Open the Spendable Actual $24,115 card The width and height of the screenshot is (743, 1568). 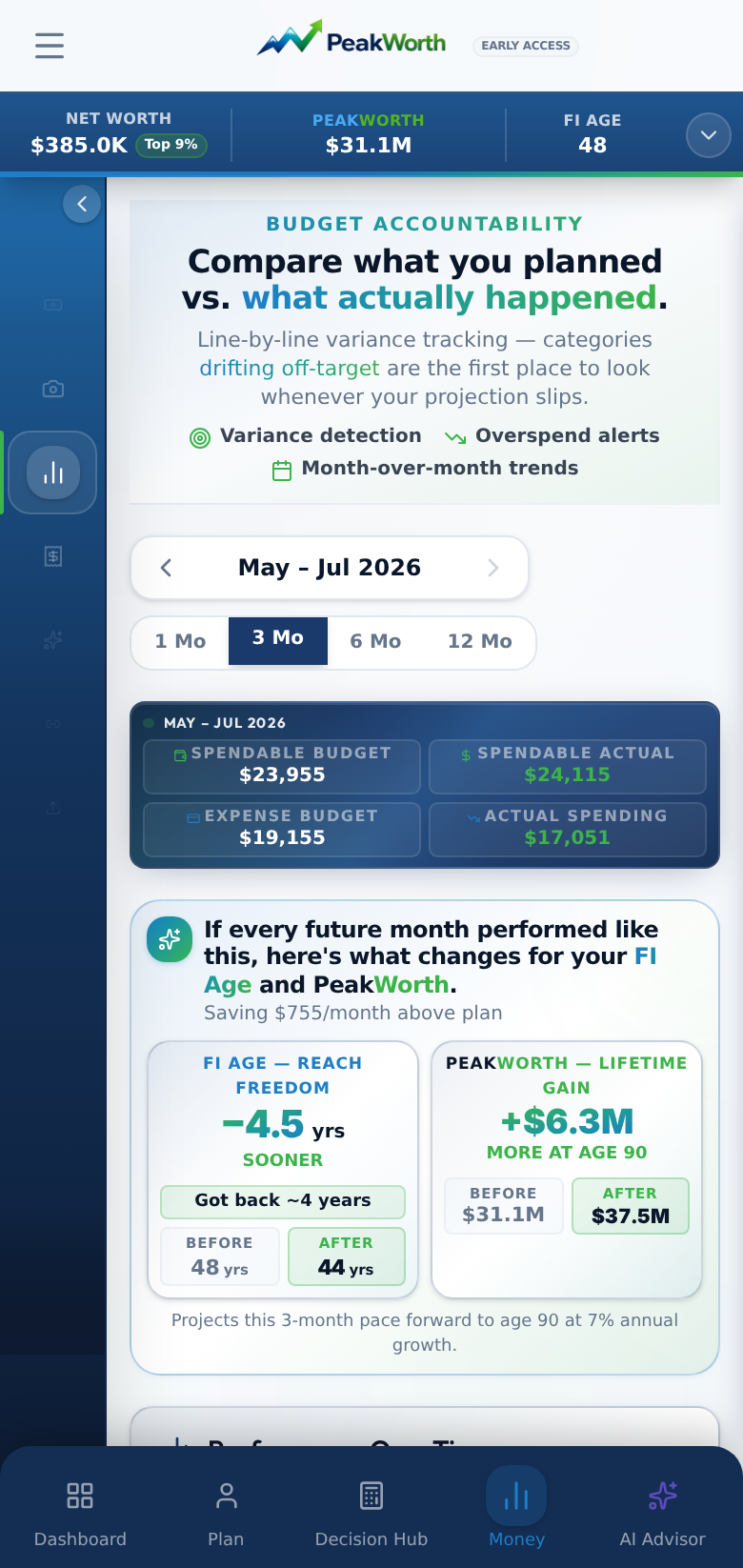[568, 766]
